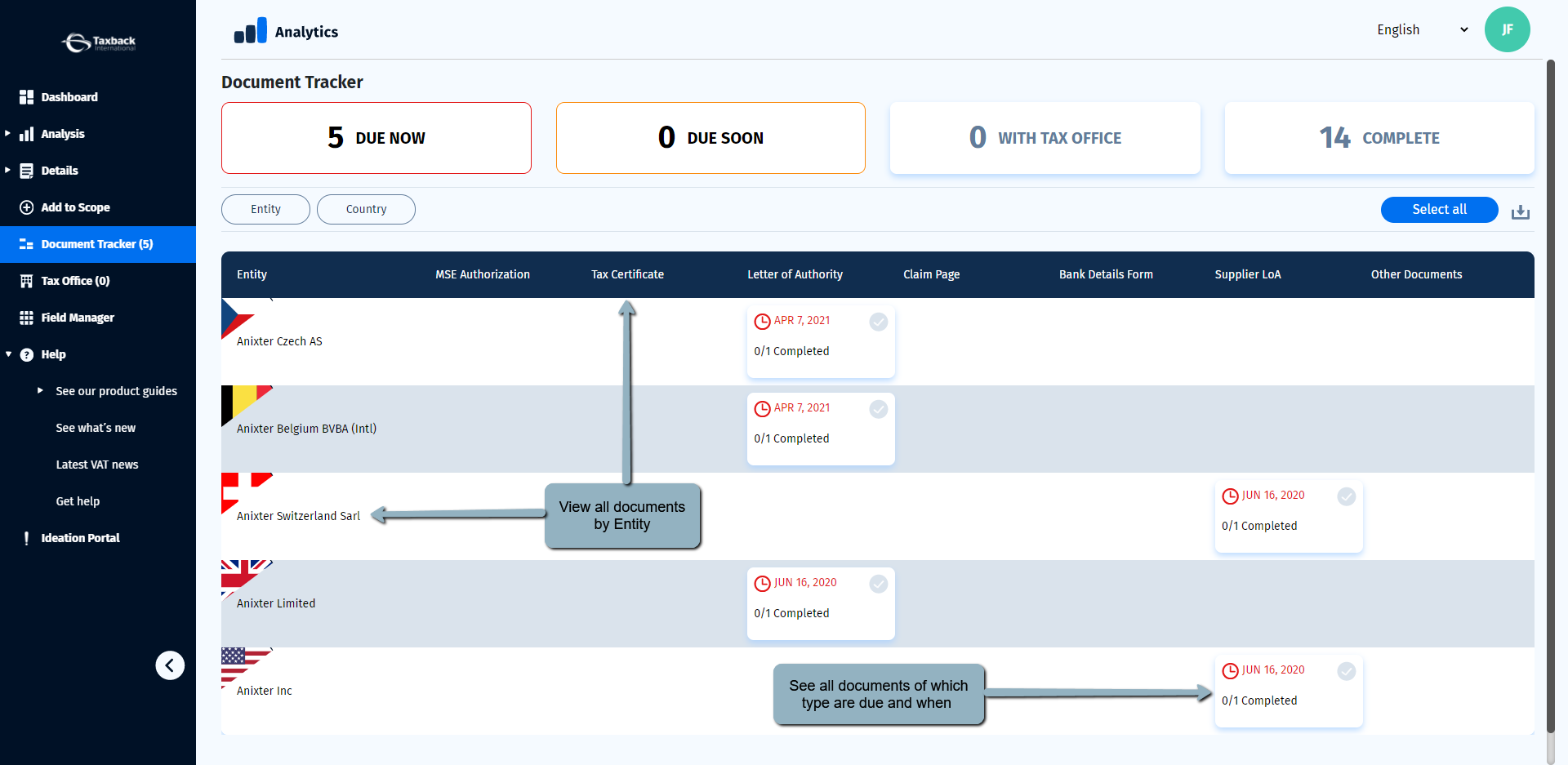Click Anixter Inc entity name
The height and width of the screenshot is (765, 1568).
[x=264, y=691]
